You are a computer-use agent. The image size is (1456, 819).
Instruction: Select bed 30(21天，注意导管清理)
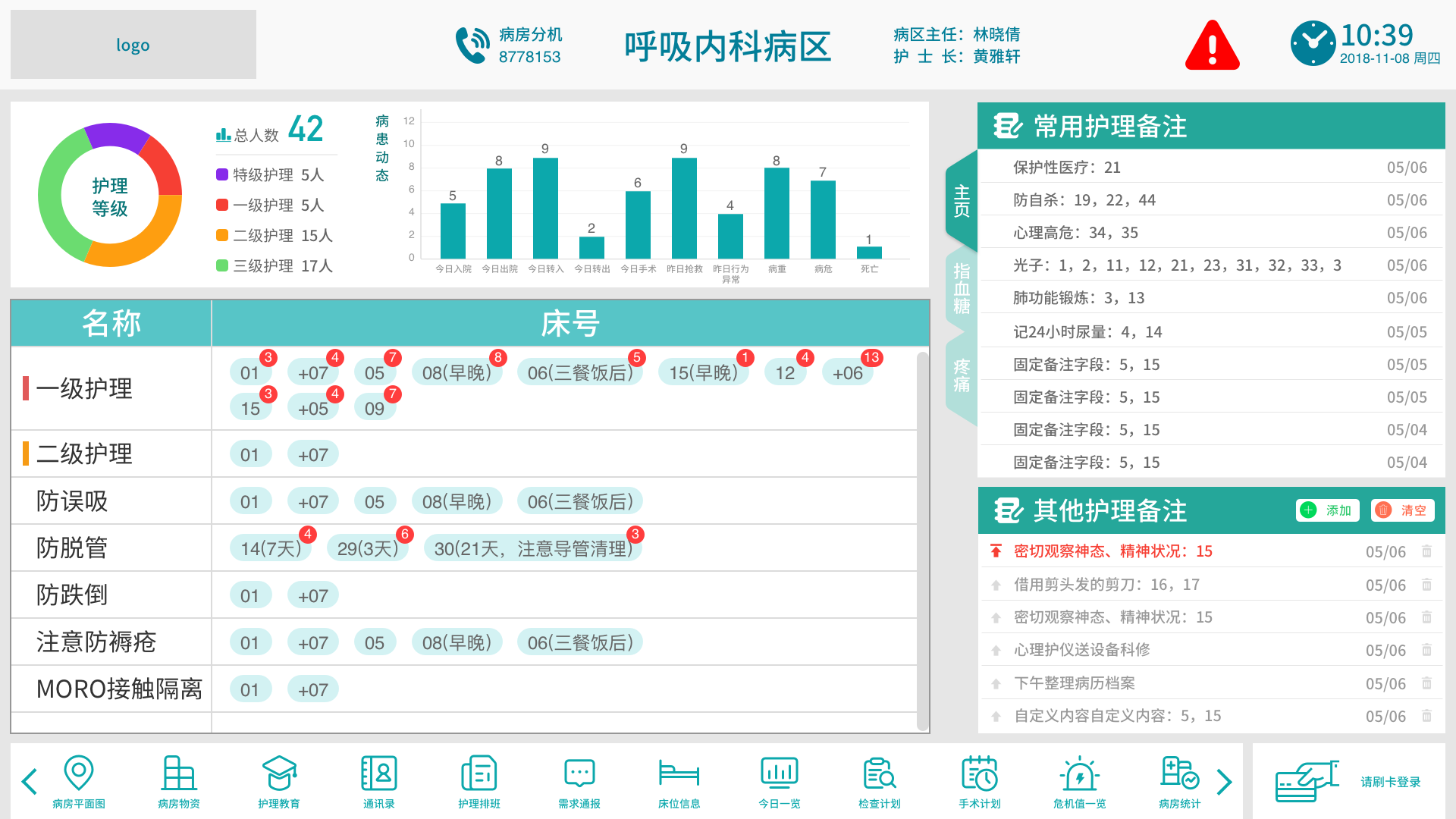click(533, 548)
